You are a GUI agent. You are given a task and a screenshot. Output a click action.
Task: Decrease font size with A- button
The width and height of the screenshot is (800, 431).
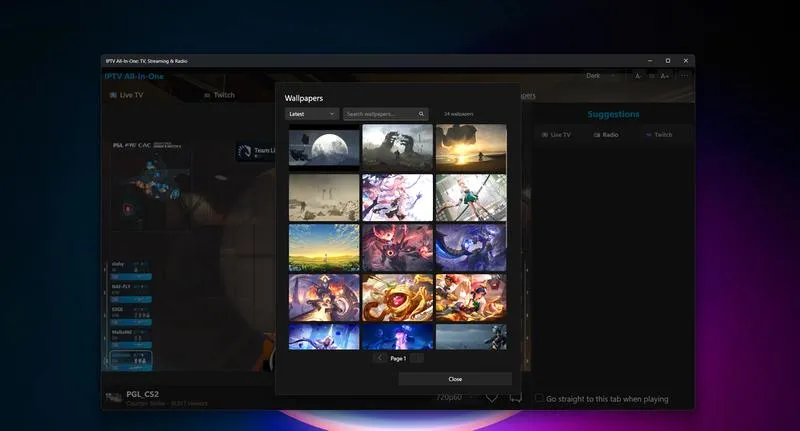coord(638,76)
